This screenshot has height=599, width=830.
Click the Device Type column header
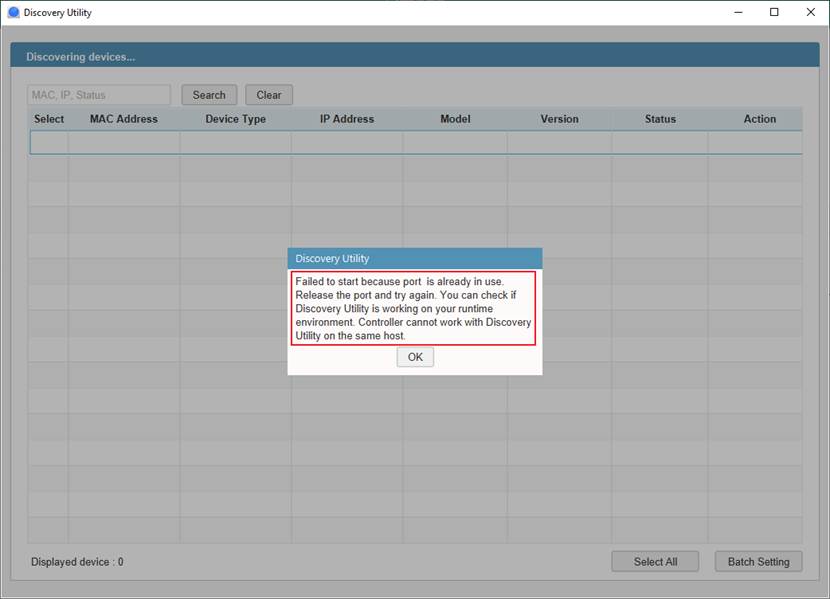click(x=236, y=119)
